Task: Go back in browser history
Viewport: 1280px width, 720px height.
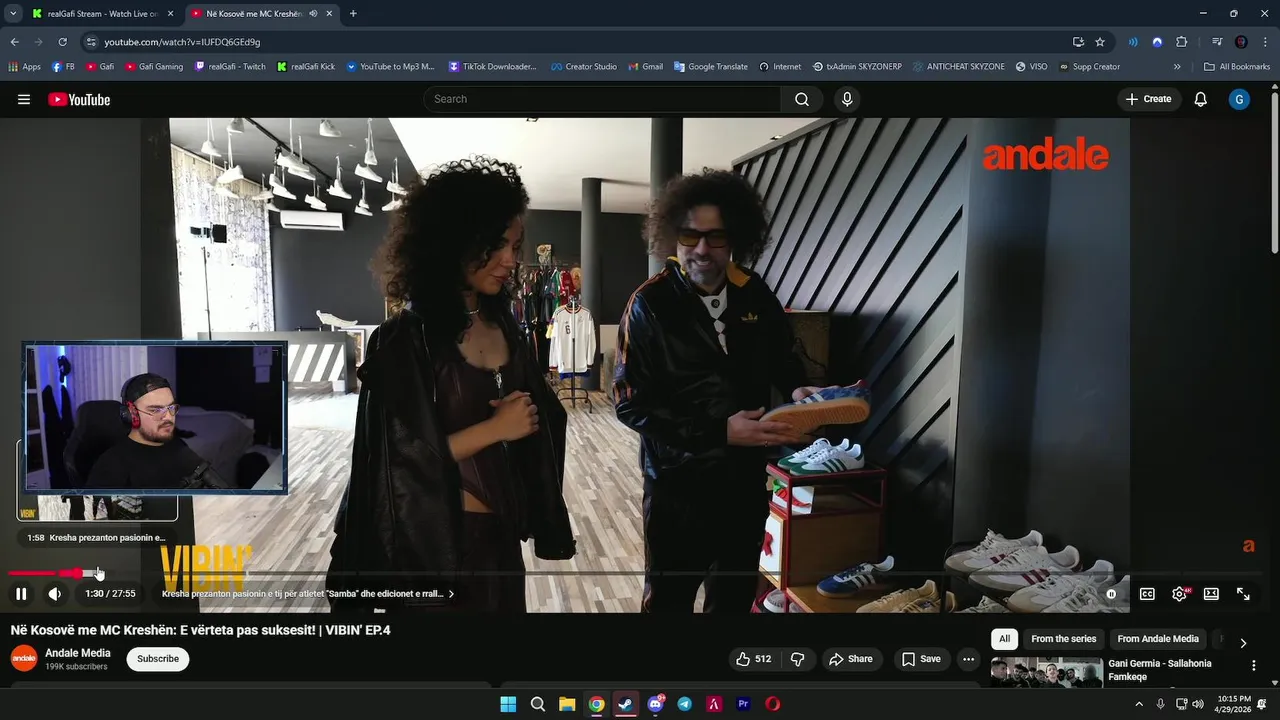Action: click(x=14, y=42)
